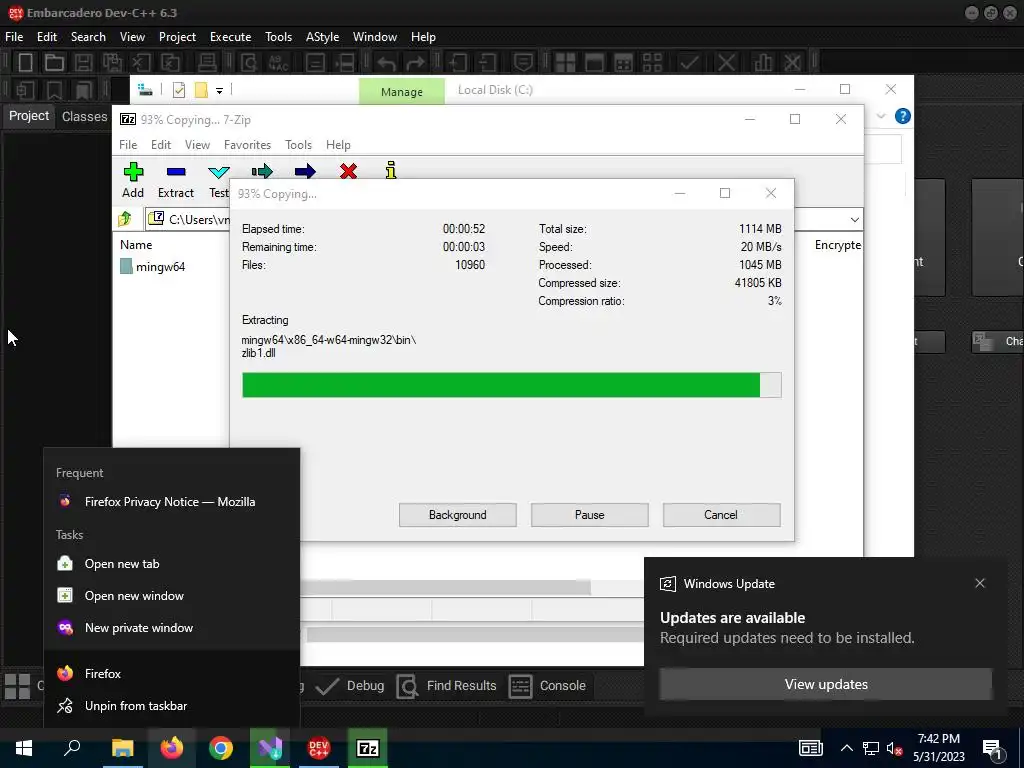Image resolution: width=1024 pixels, height=768 pixels.
Task: Click the Profile bar-chart icon in Dev-C++
Action: click(763, 63)
